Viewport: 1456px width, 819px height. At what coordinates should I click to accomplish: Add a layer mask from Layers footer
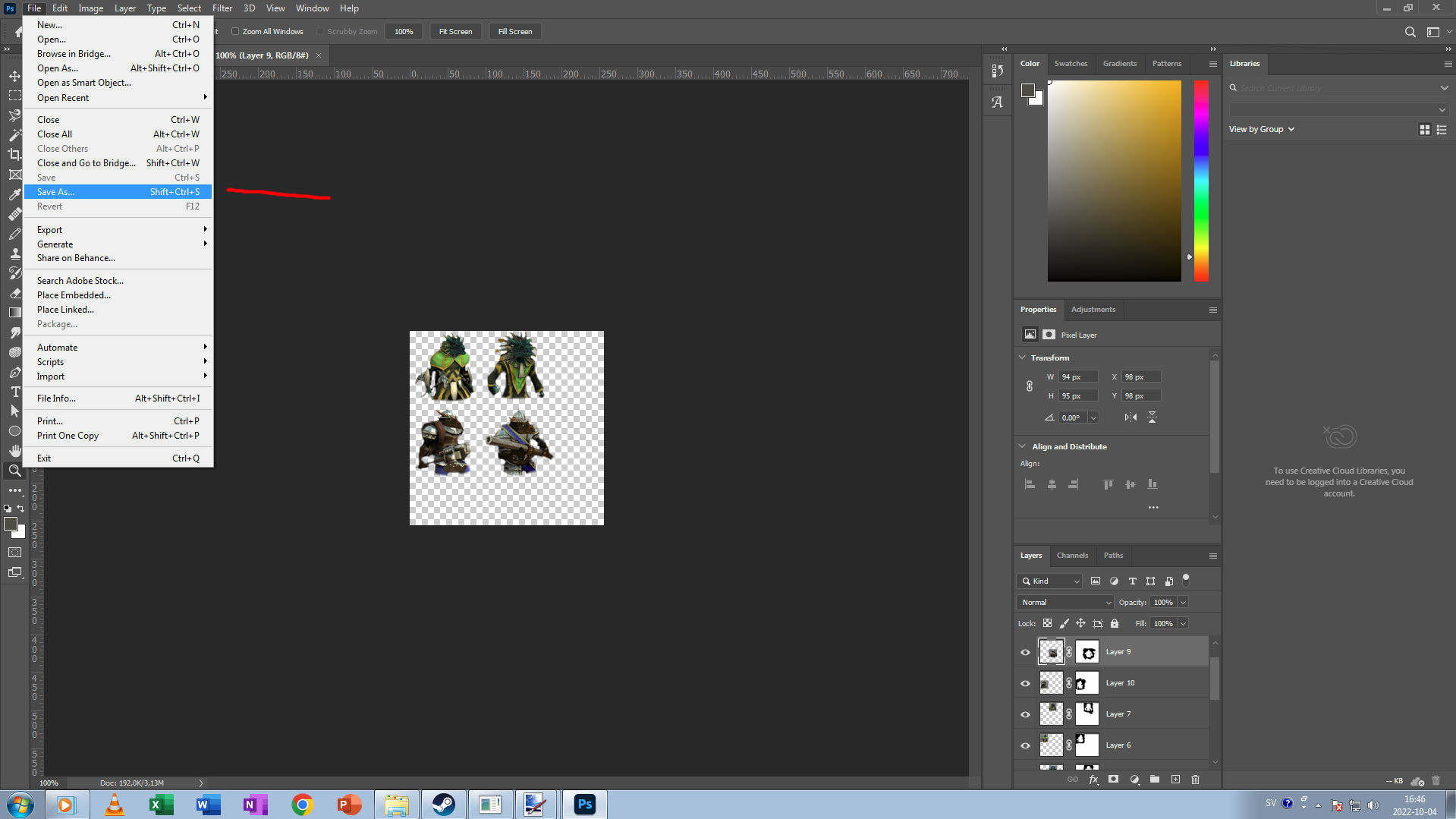click(1113, 780)
